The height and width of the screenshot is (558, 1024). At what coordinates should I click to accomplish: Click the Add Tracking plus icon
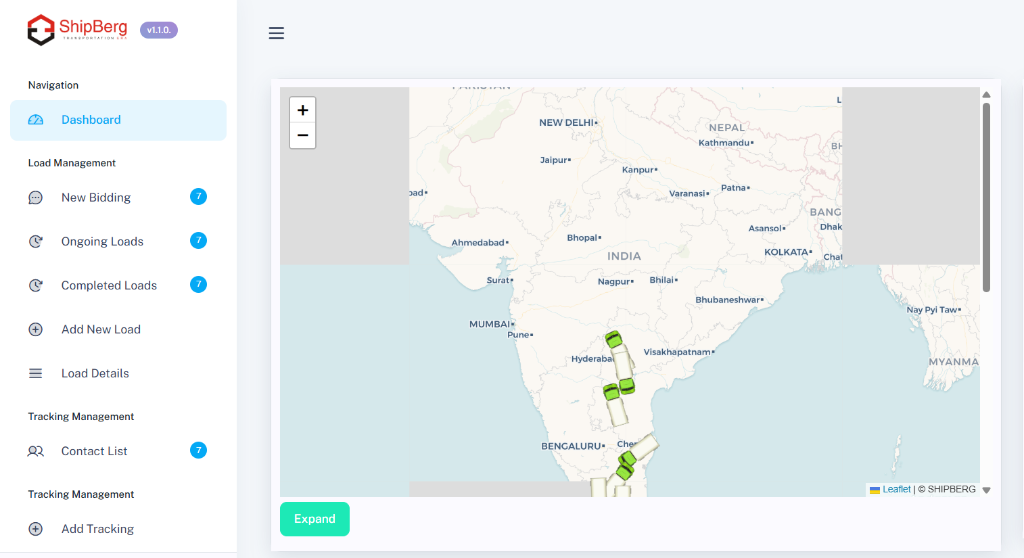coord(36,530)
